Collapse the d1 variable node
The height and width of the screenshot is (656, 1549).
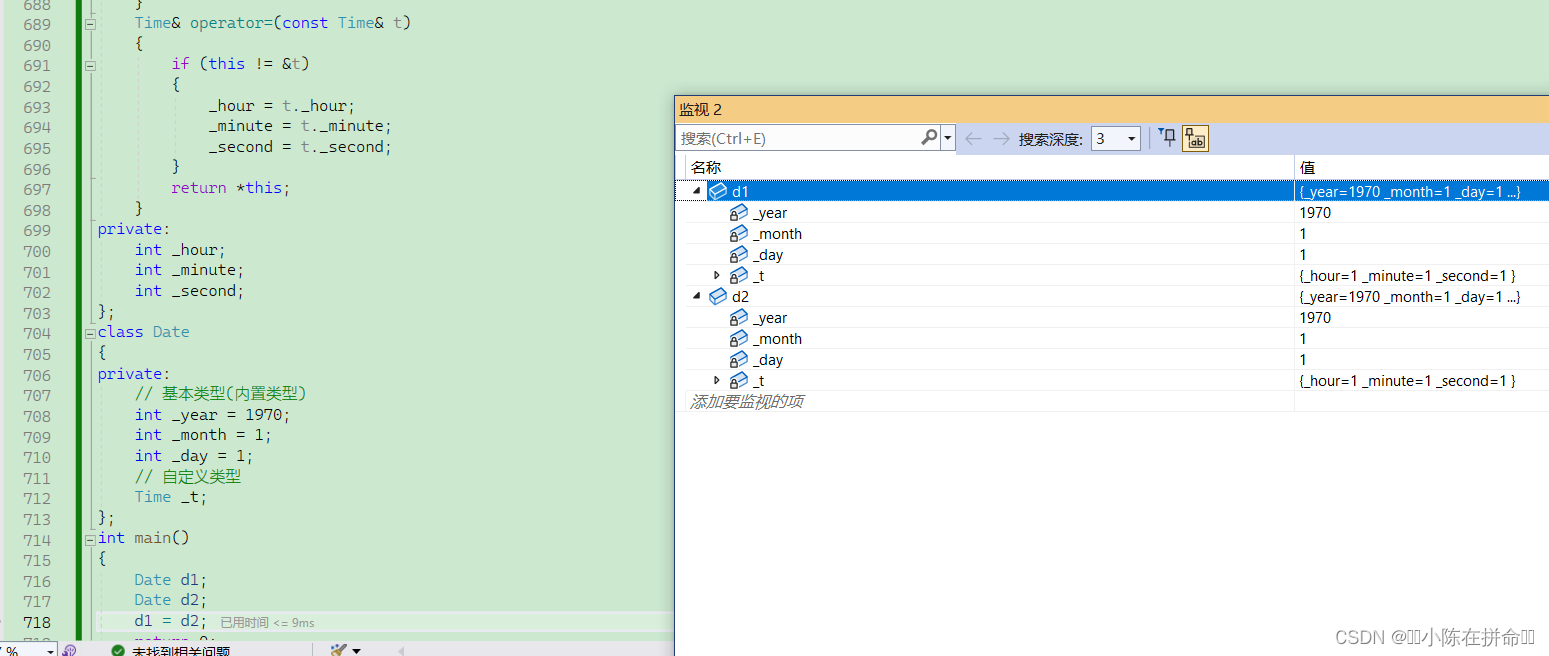697,191
